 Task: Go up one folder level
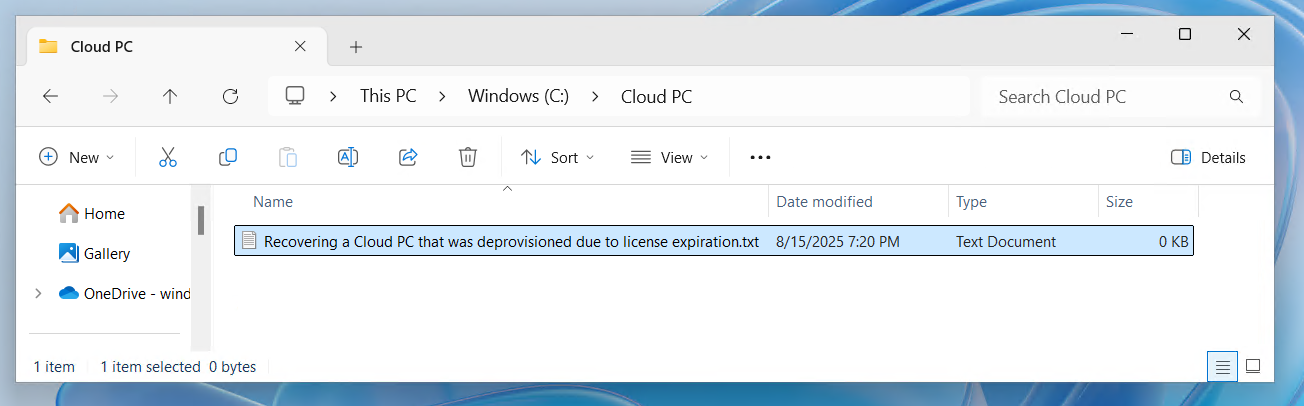[170, 97]
